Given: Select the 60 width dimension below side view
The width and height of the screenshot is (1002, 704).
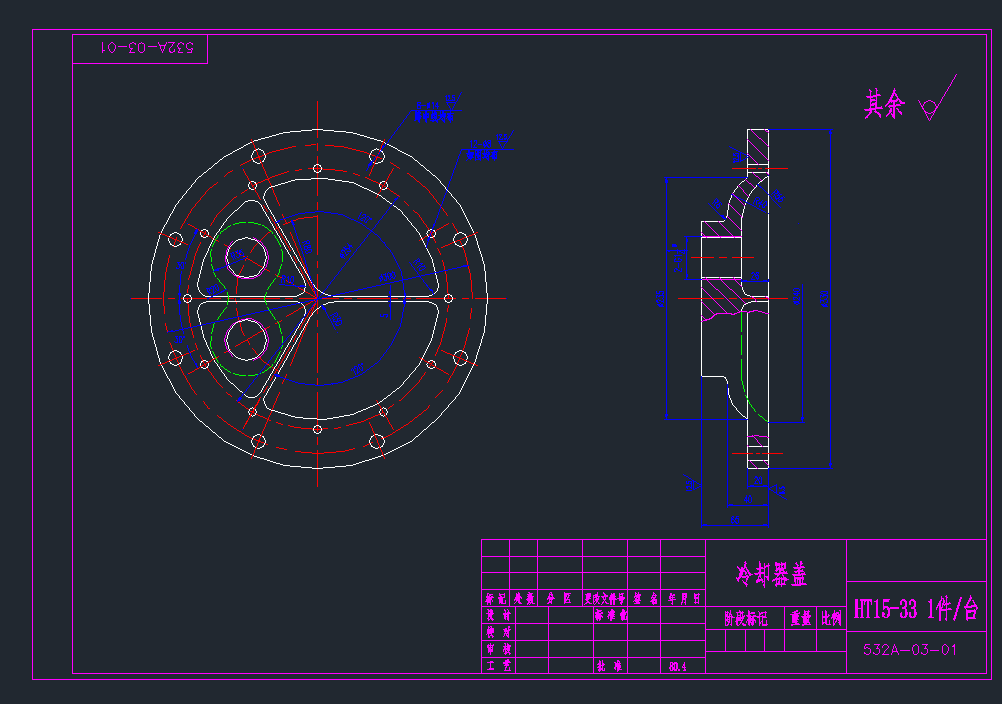Looking at the screenshot, I should click(x=735, y=519).
